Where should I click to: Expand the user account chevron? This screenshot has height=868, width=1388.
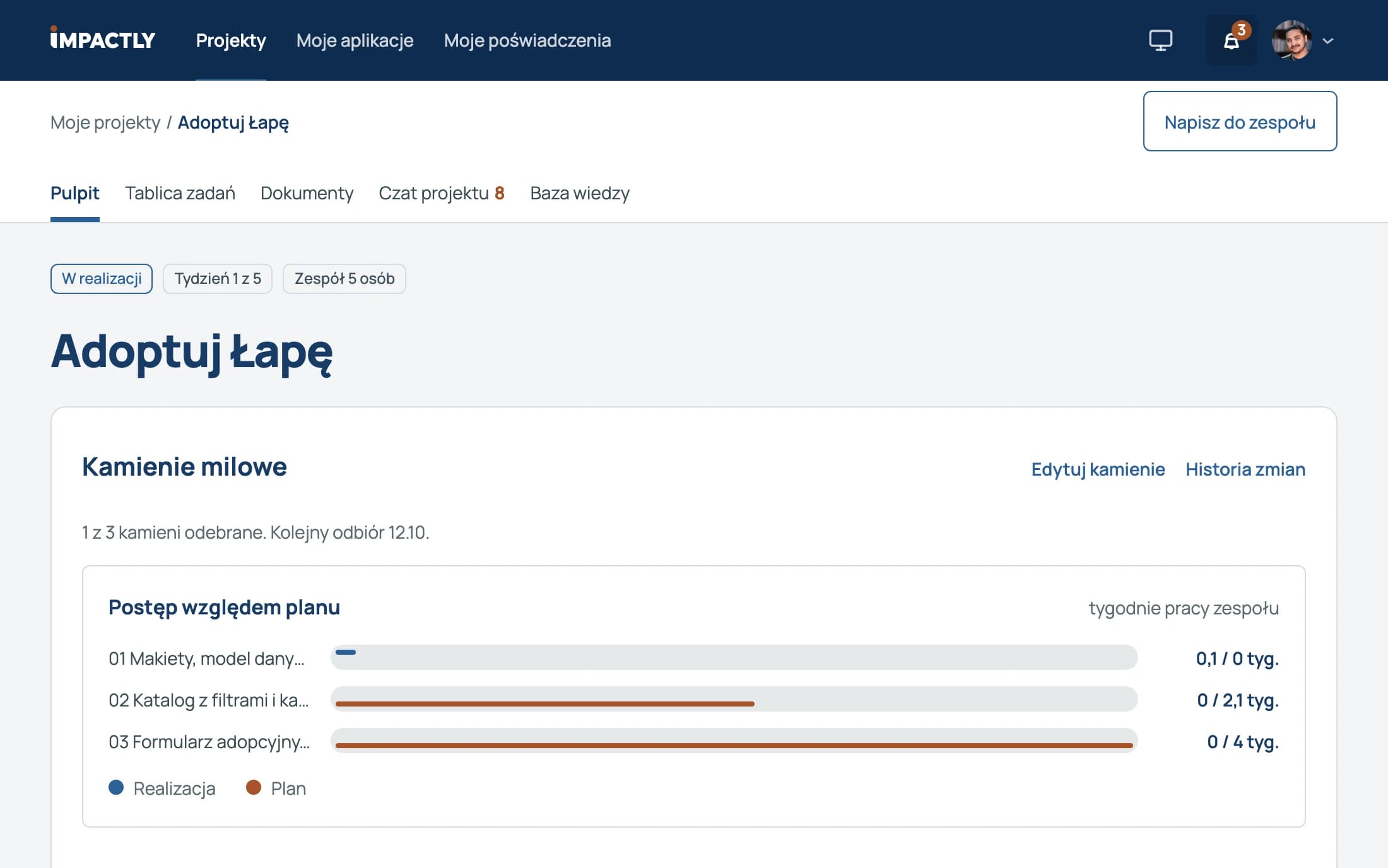pyautogui.click(x=1328, y=41)
